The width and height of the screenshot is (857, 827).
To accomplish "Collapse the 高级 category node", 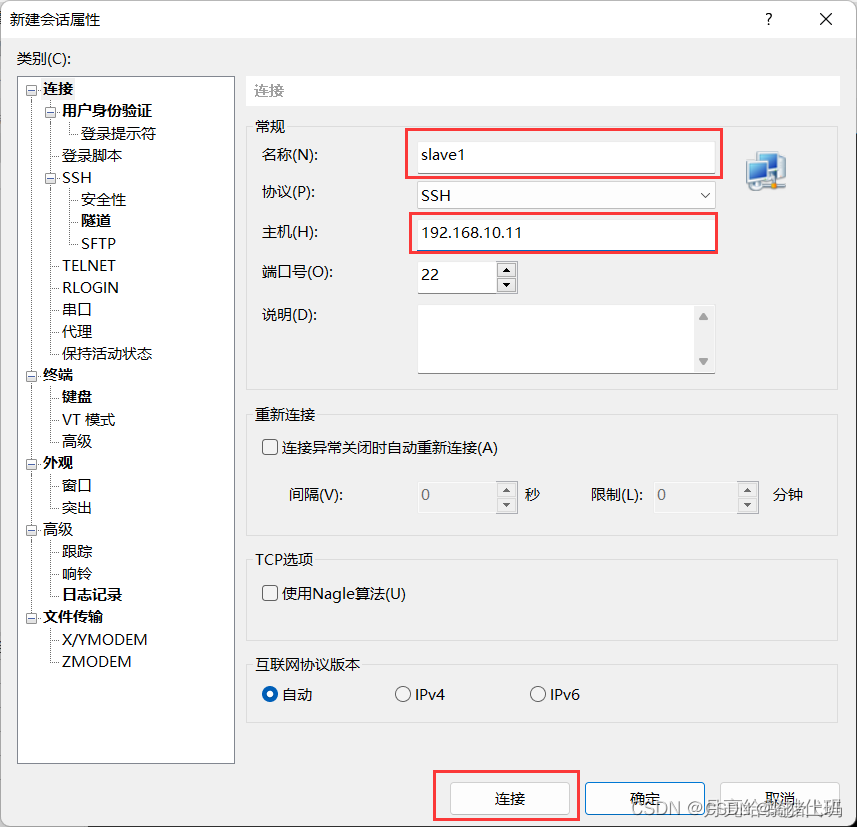I will click(32, 530).
